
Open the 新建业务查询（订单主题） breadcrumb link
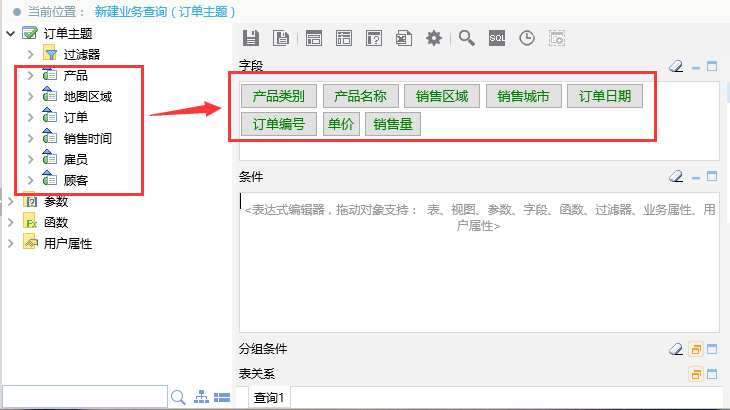(165, 12)
